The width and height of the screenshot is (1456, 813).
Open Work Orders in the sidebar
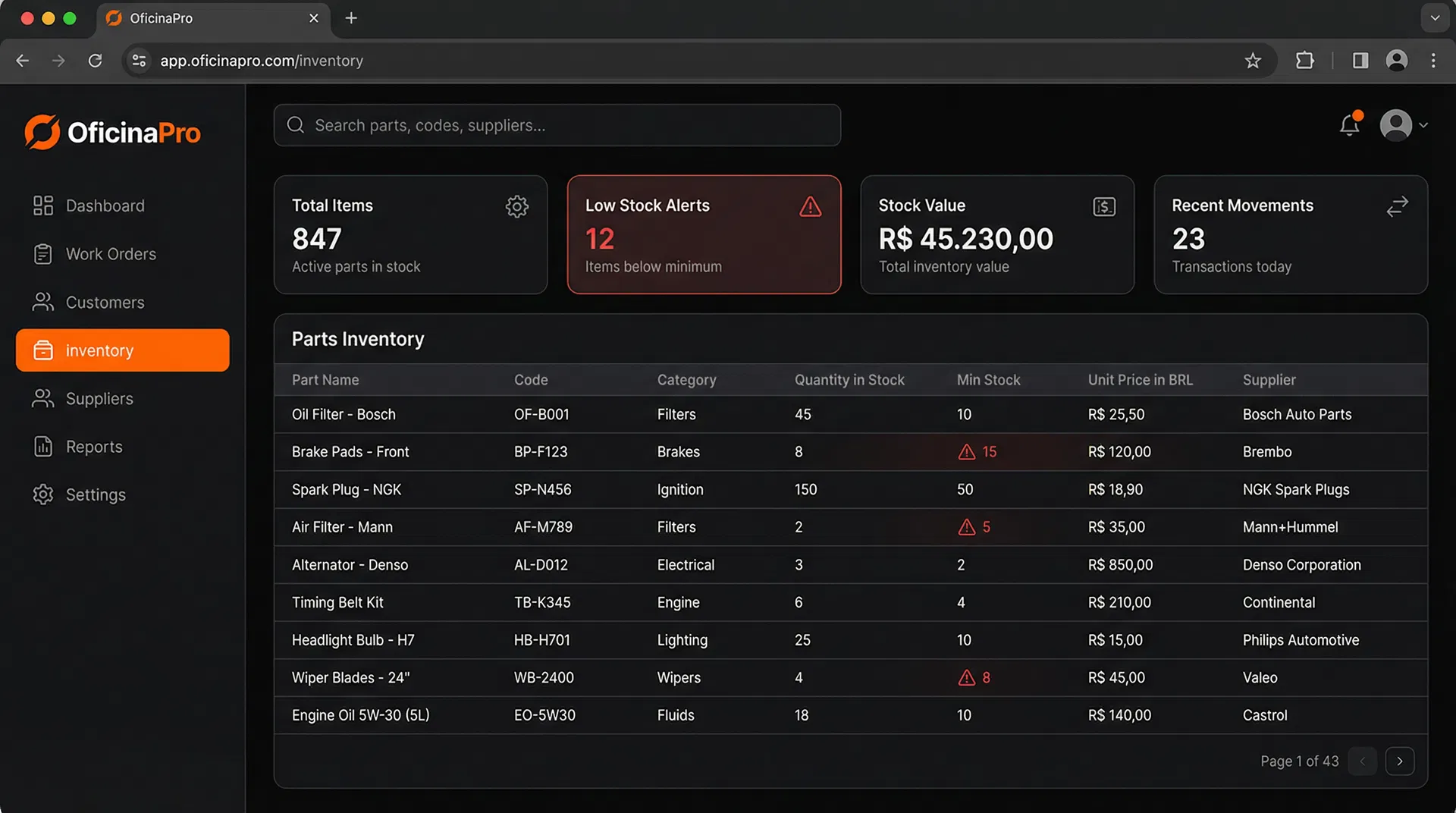pos(111,254)
